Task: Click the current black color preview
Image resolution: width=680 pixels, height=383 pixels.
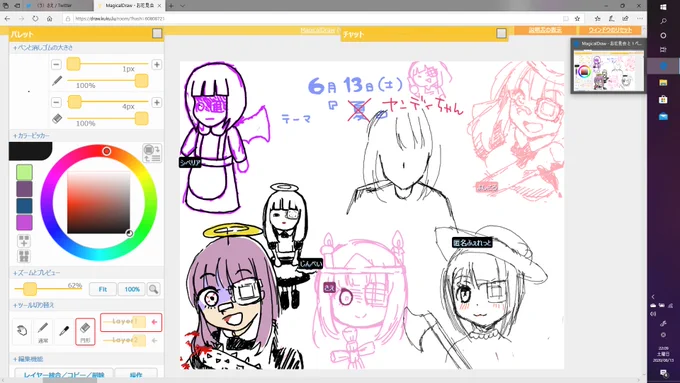Action: [30, 151]
